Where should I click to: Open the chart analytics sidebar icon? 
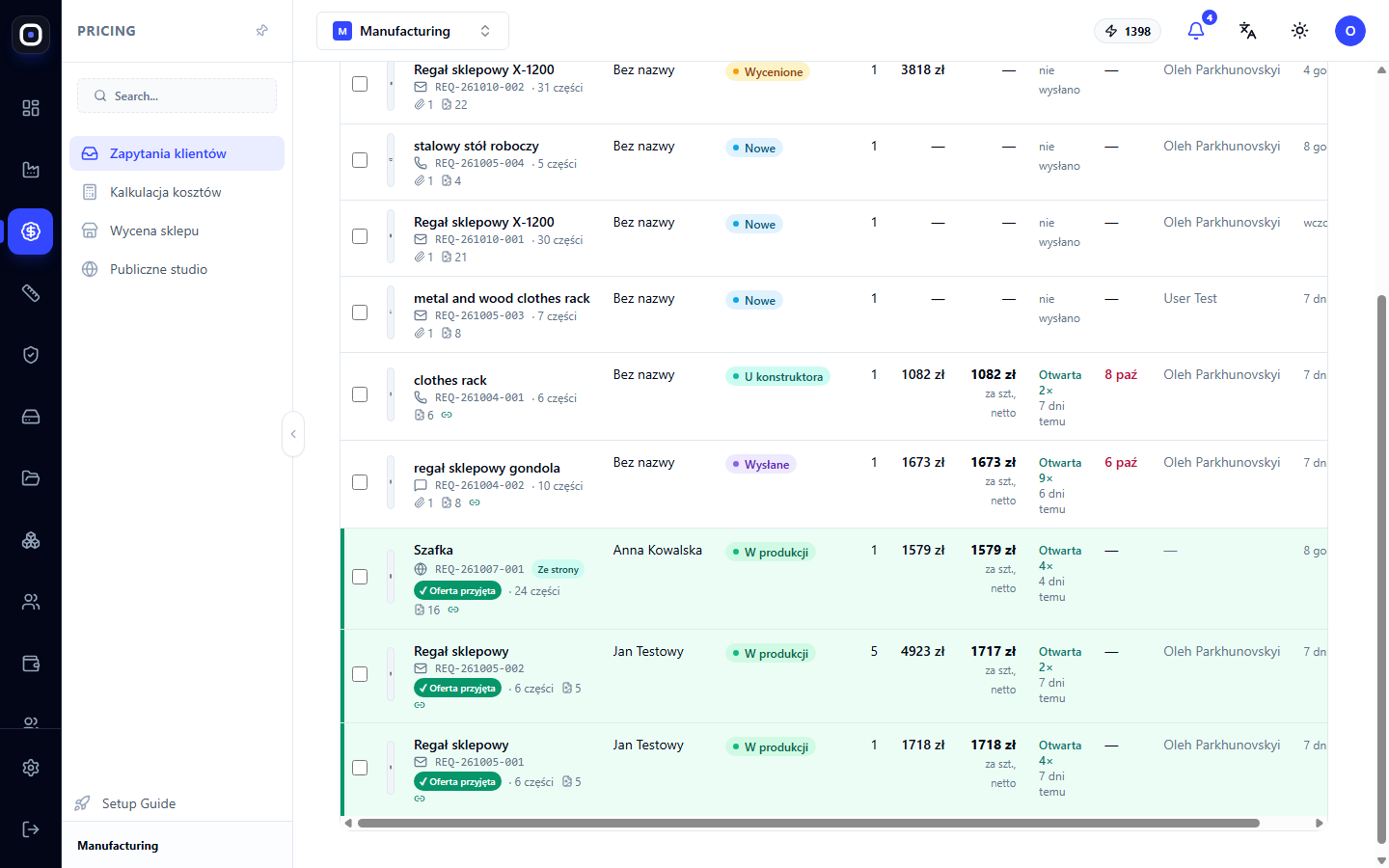coord(31,170)
